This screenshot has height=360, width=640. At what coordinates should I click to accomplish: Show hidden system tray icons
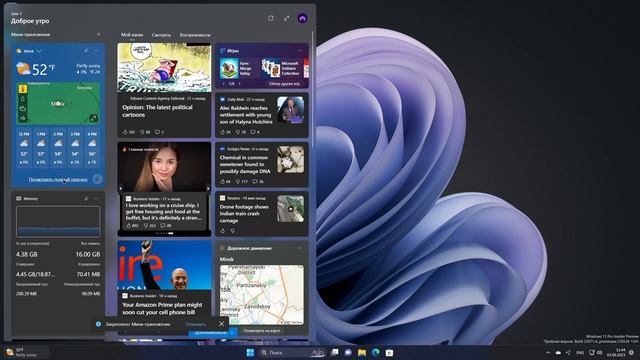coord(548,352)
